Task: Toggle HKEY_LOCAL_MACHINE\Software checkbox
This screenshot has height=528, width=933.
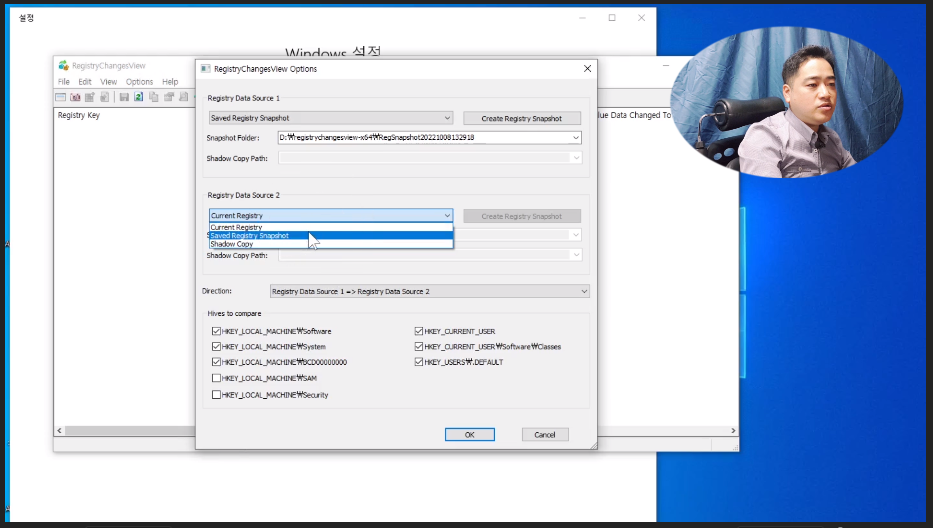Action: click(216, 331)
